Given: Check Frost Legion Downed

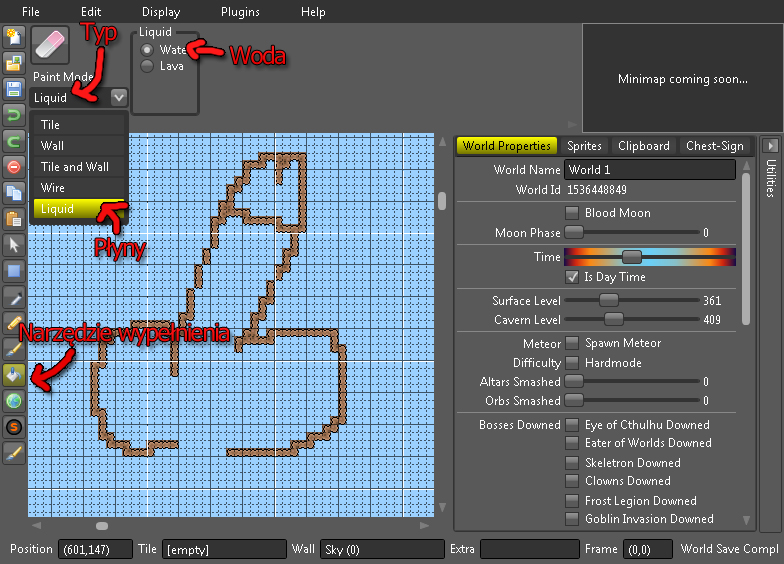Looking at the screenshot, I should point(572,500).
